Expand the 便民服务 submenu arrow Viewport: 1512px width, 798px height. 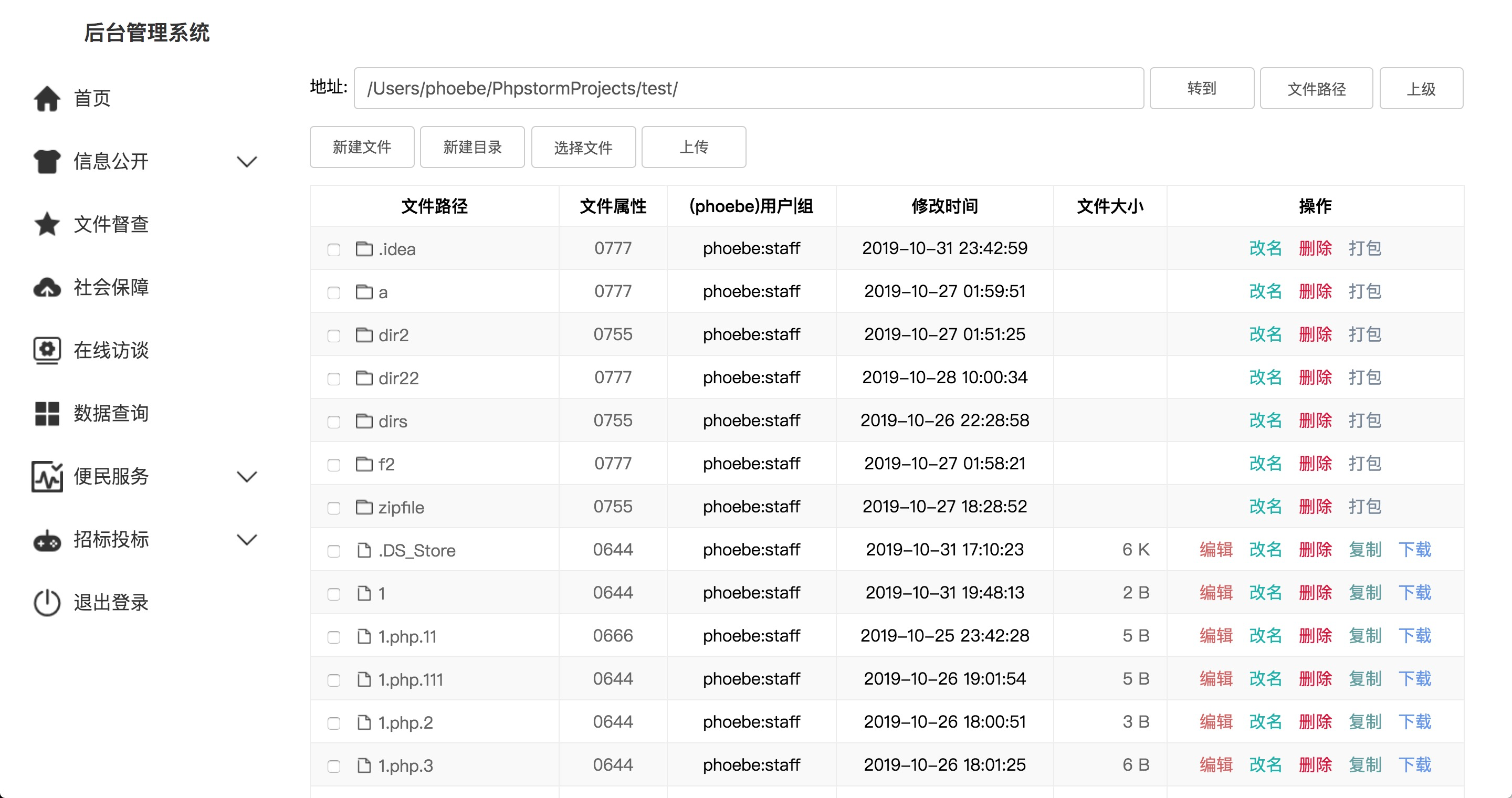[247, 477]
